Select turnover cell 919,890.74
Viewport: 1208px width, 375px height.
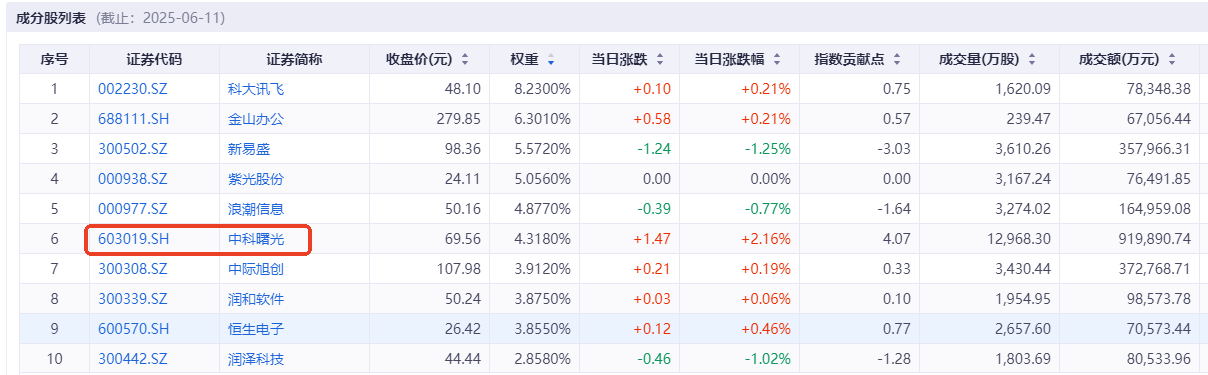click(x=1155, y=239)
